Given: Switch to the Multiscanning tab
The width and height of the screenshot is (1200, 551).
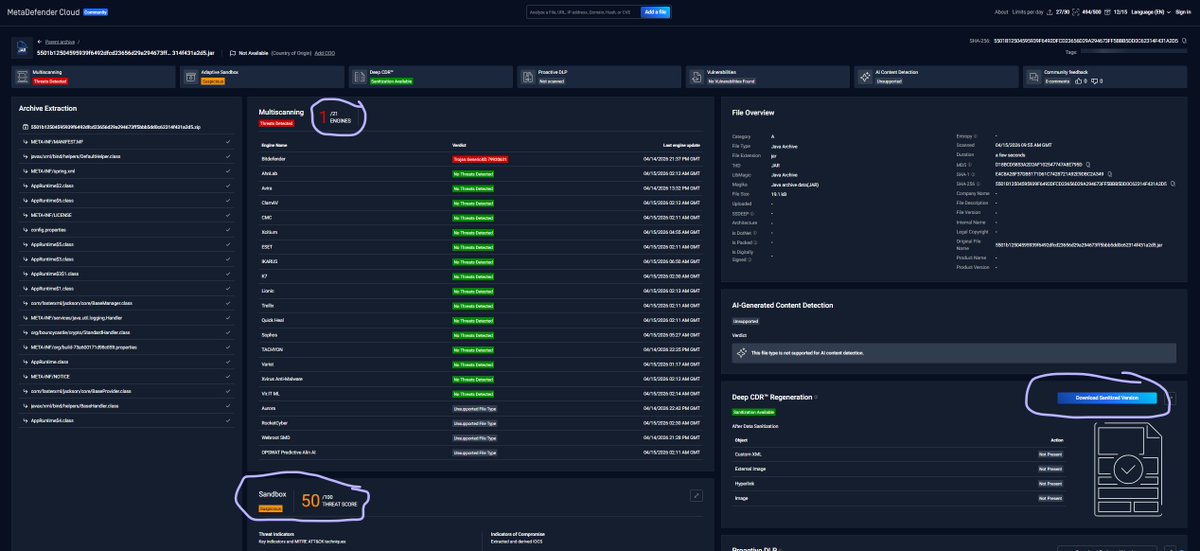Looking at the screenshot, I should 92,76.
